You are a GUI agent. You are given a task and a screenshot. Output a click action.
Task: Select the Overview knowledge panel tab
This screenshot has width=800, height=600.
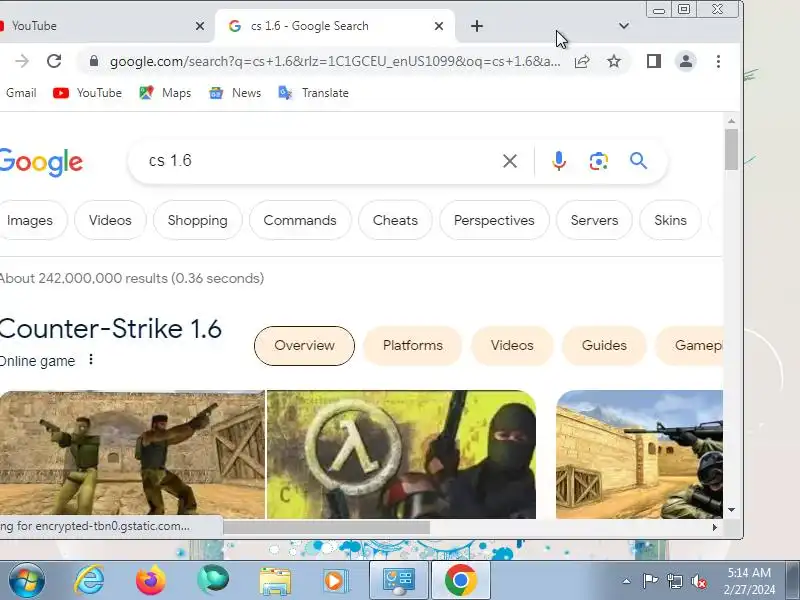(304, 346)
